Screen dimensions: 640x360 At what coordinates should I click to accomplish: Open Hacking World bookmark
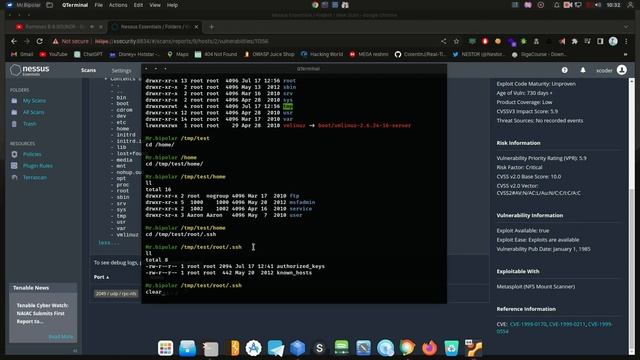coord(322,54)
